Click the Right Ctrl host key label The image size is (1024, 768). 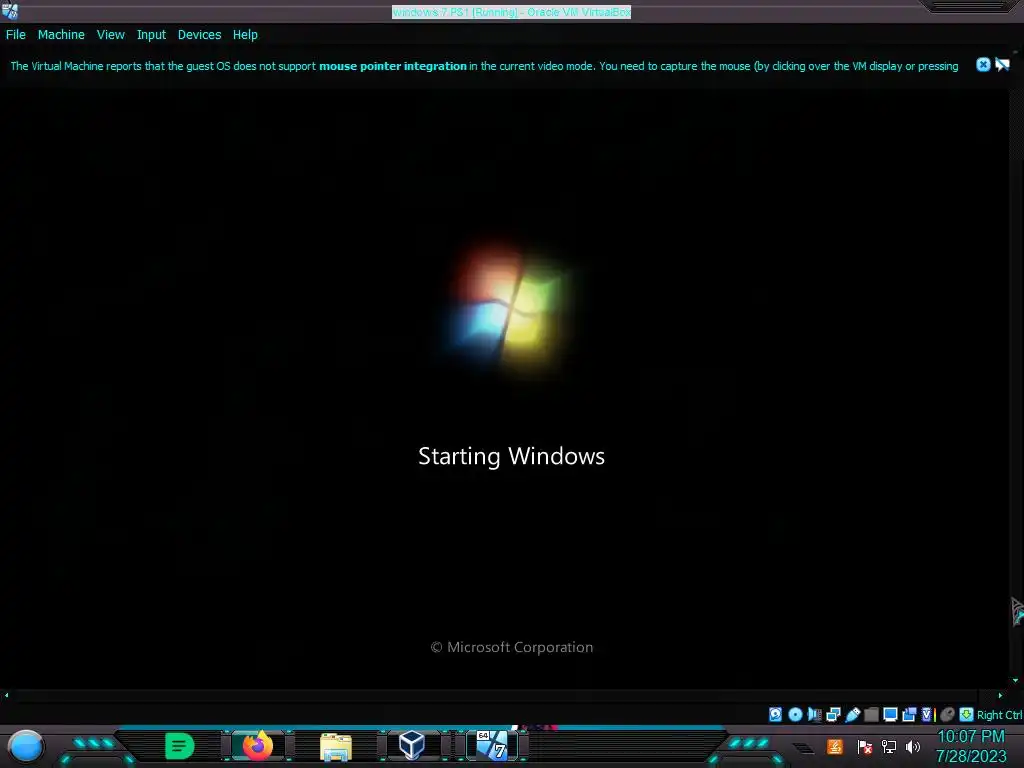pos(999,715)
